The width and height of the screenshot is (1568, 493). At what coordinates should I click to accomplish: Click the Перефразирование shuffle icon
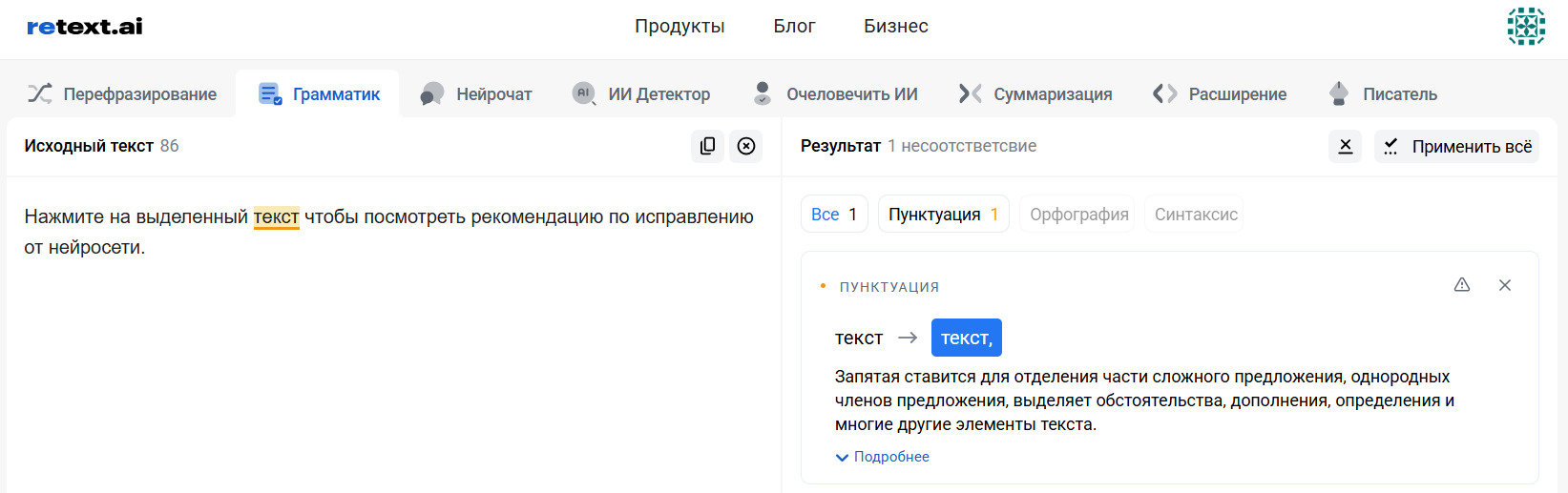[x=40, y=93]
